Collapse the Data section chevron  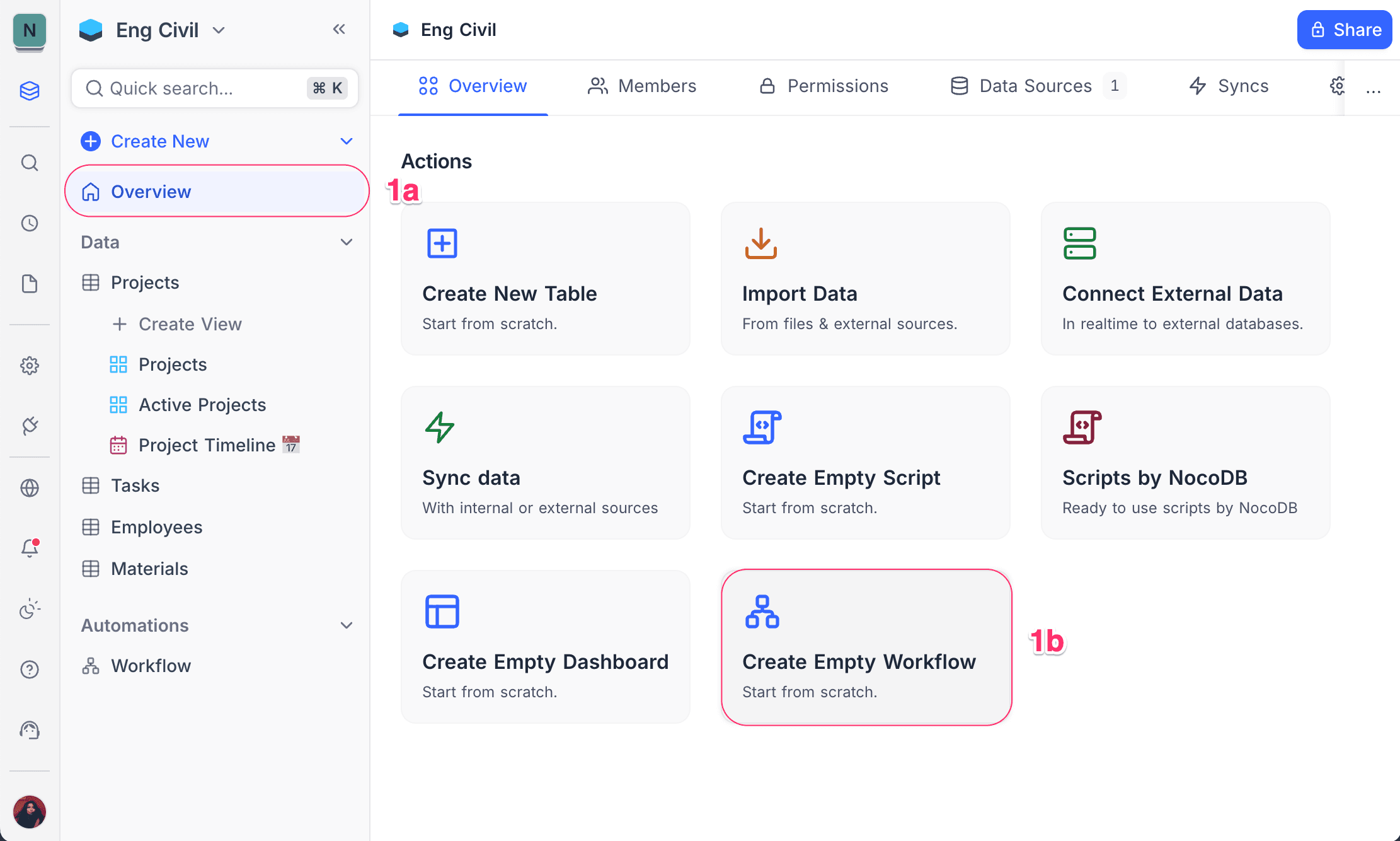347,241
